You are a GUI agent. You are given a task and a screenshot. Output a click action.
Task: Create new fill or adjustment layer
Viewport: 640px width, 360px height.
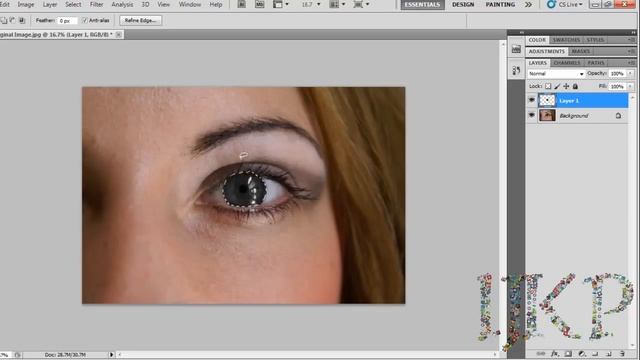coord(582,353)
